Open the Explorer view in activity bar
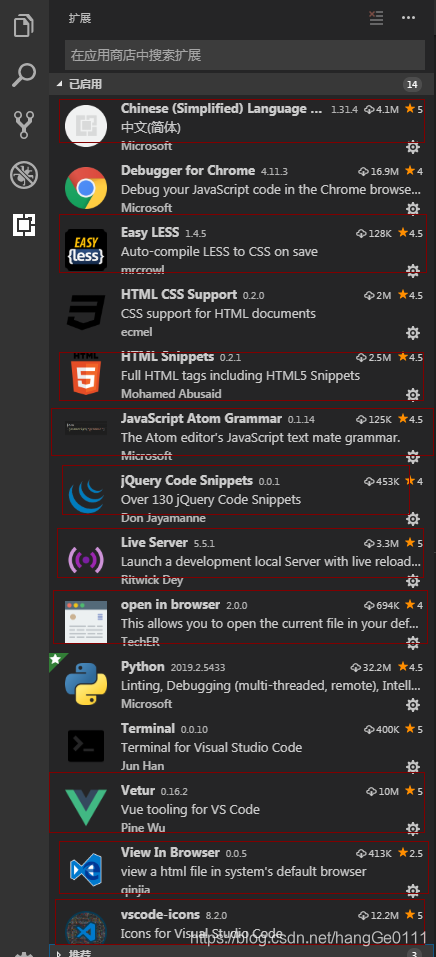436x957 pixels. pos(24,27)
